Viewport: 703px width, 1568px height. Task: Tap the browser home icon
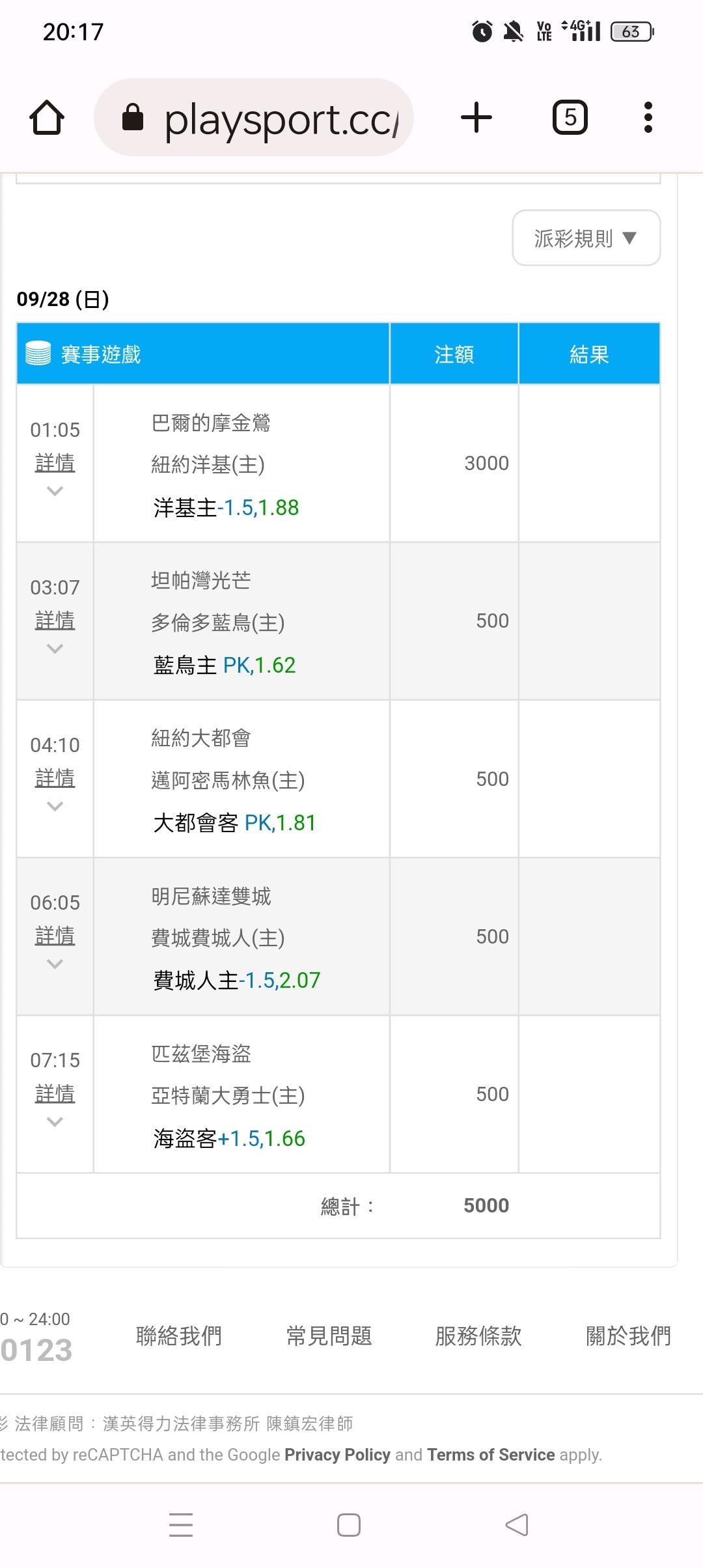[x=48, y=118]
